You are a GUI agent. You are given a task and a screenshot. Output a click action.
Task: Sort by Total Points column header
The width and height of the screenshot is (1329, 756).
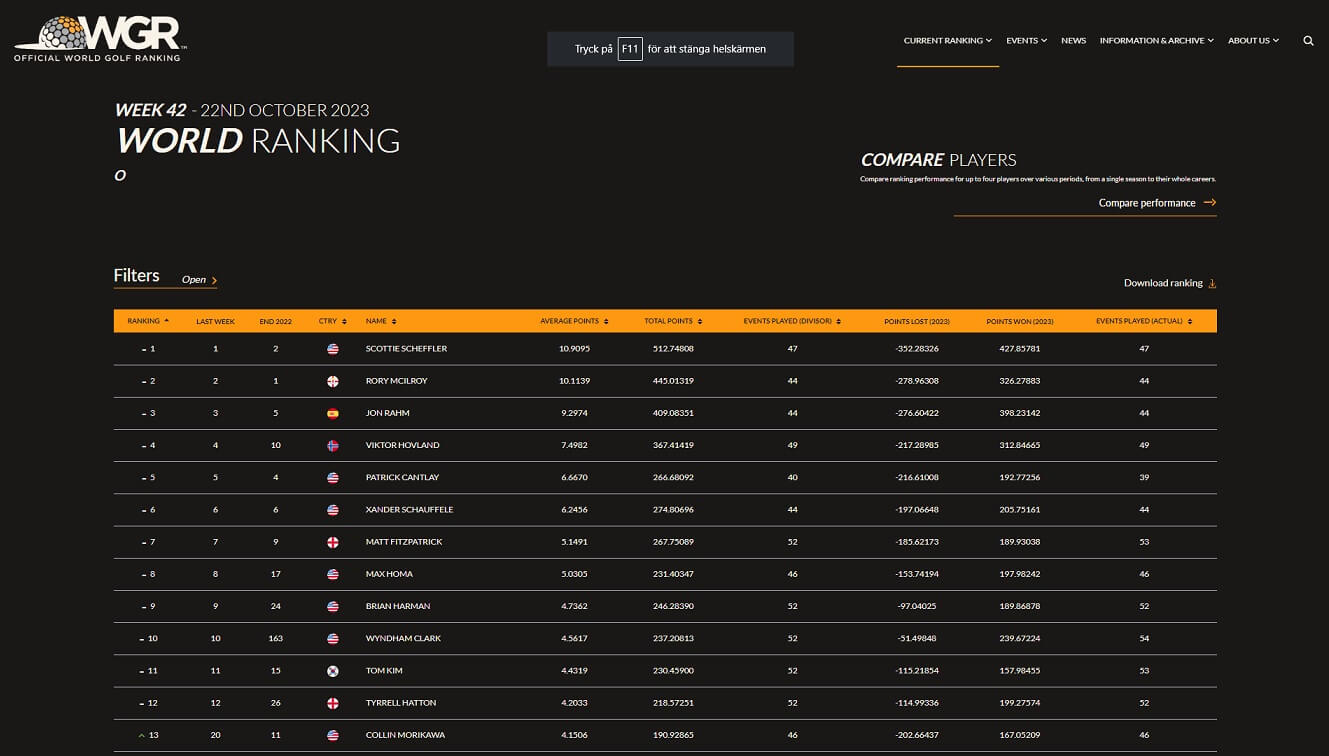click(673, 321)
